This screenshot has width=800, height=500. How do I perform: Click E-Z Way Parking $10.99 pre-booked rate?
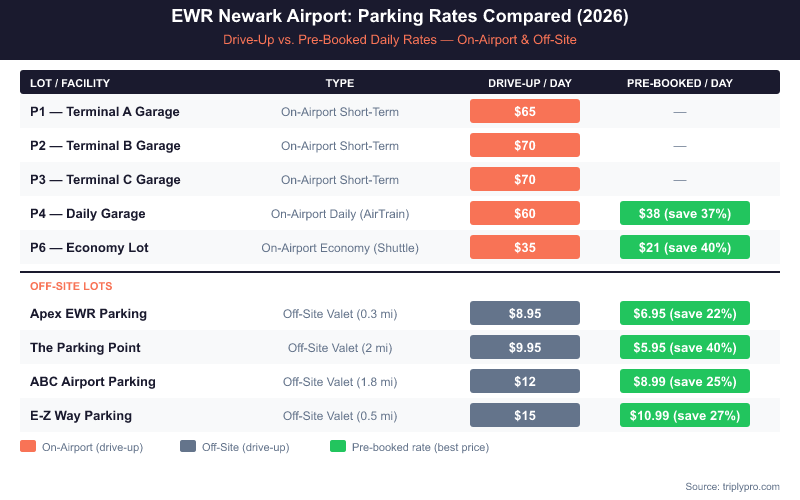click(685, 416)
